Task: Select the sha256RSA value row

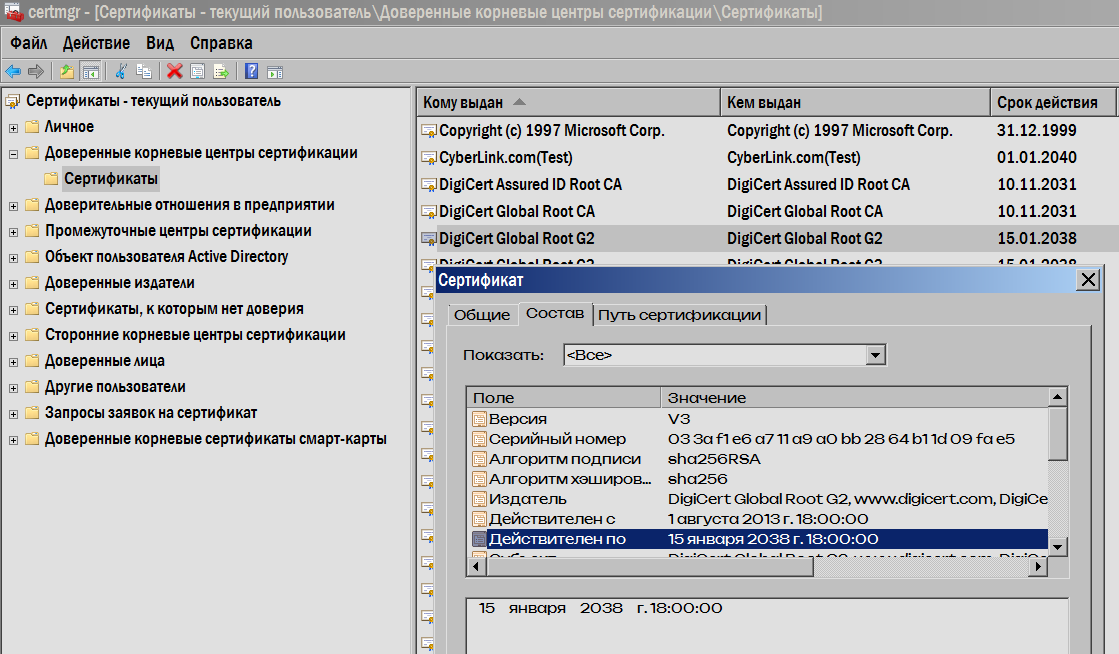Action: coord(714,459)
